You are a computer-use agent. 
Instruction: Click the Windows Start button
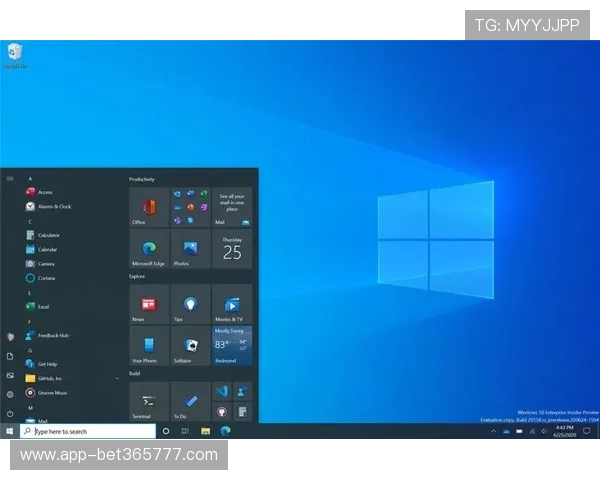coord(9,431)
